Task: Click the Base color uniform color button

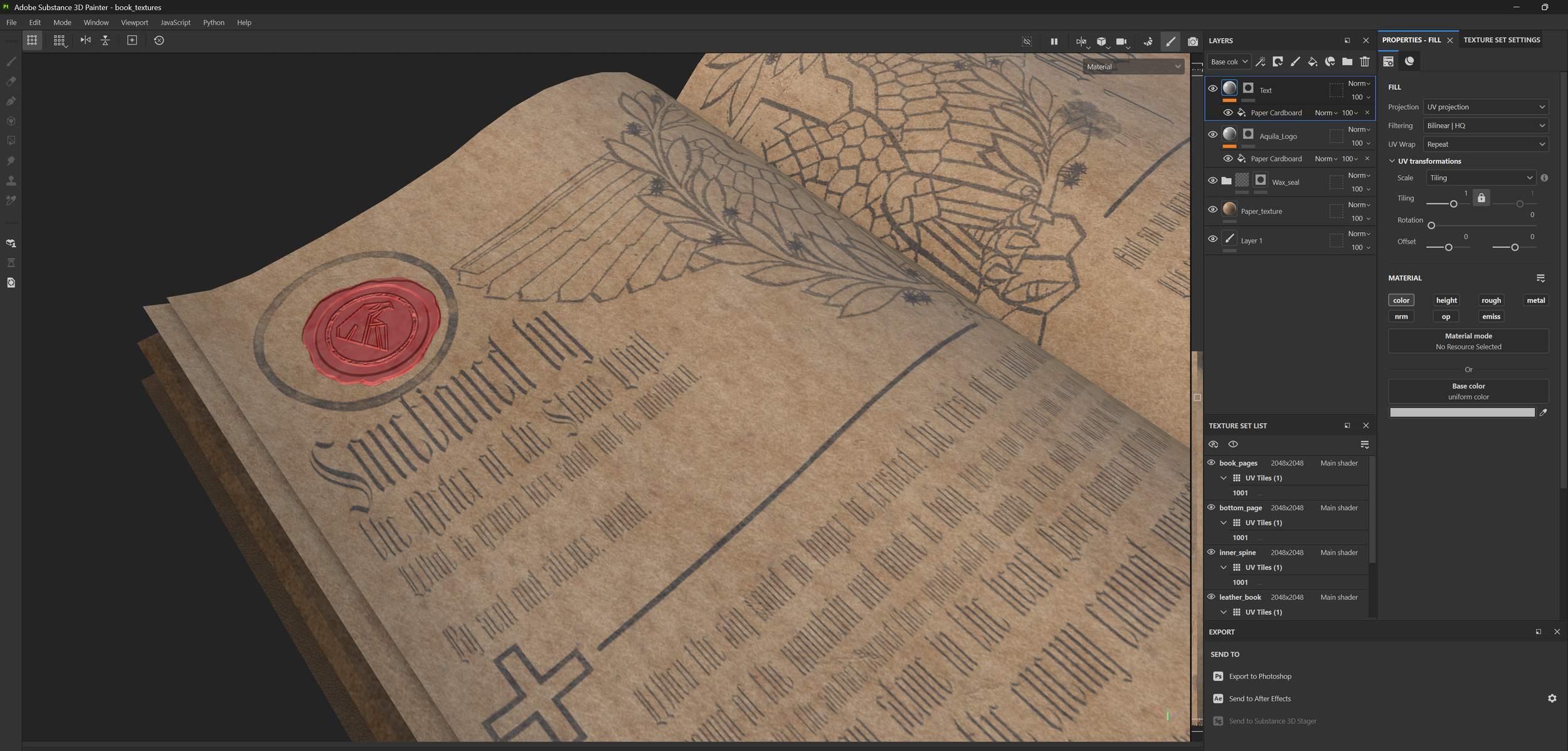Action: click(1468, 391)
